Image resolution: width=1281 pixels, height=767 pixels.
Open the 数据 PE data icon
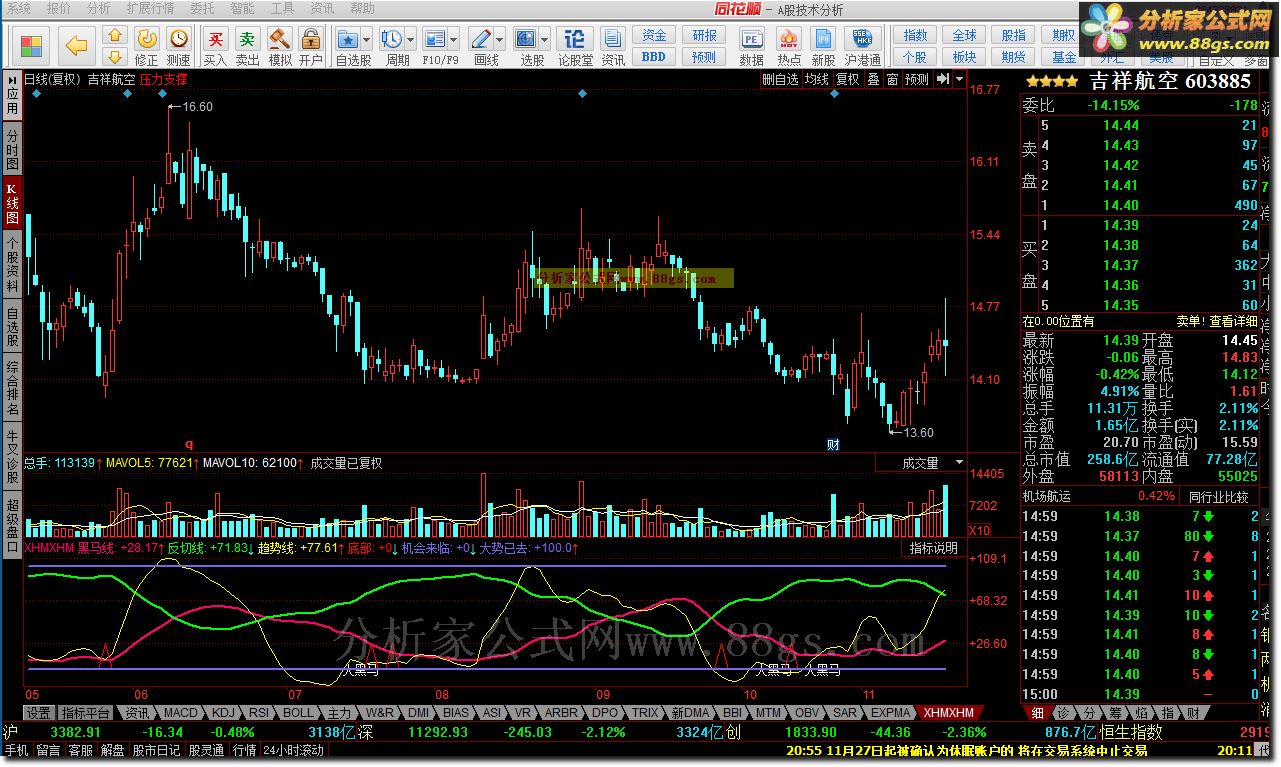click(x=752, y=39)
